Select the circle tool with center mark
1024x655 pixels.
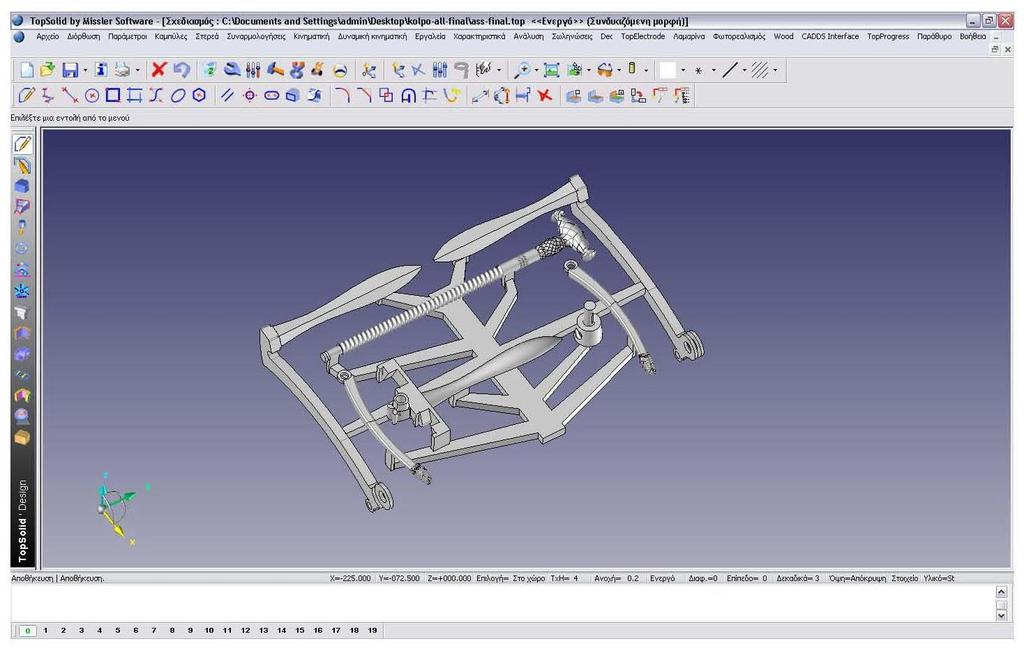92,95
